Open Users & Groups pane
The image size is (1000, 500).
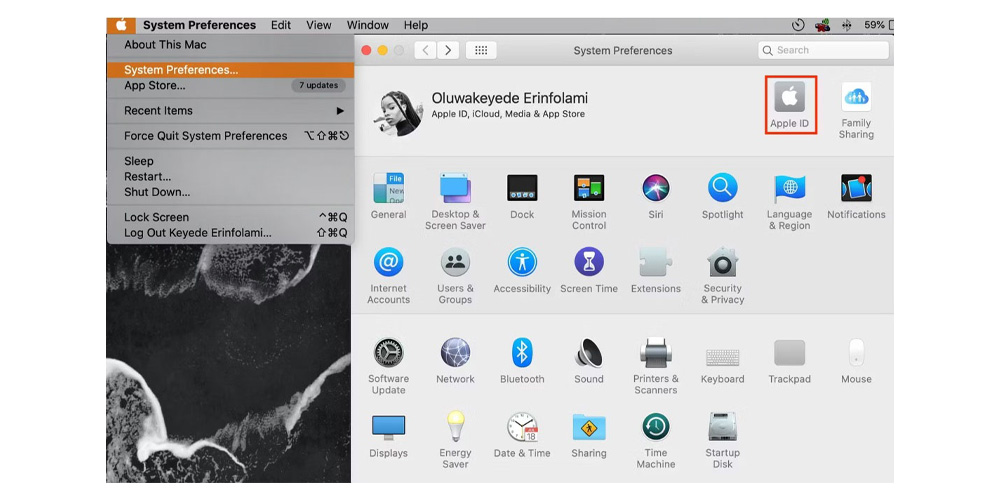(455, 276)
